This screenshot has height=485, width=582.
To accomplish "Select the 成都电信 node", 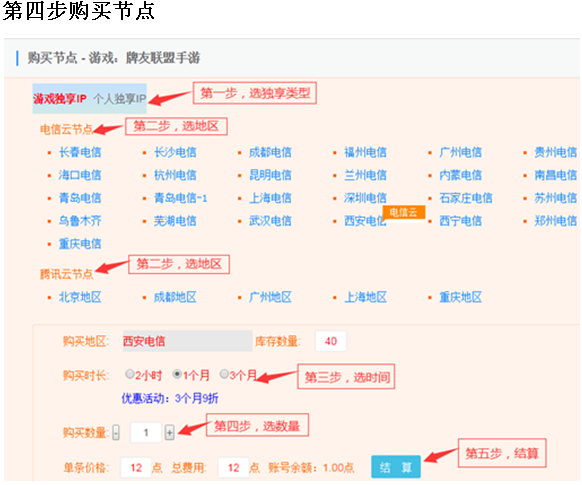I will [270, 152].
